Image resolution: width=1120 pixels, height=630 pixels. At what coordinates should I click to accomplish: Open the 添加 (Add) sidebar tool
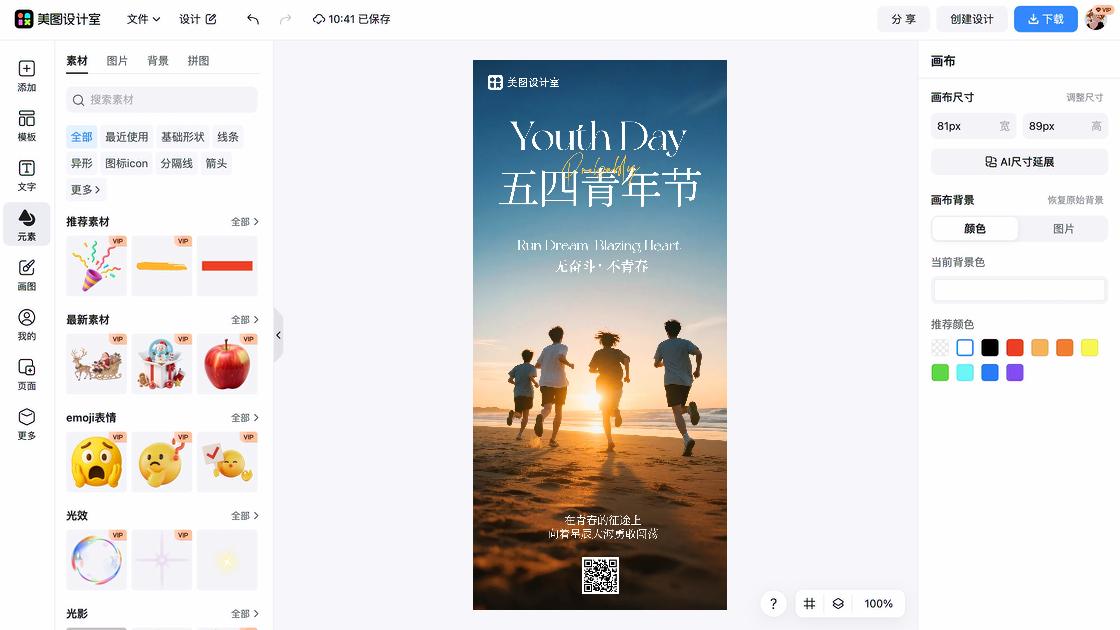26,76
